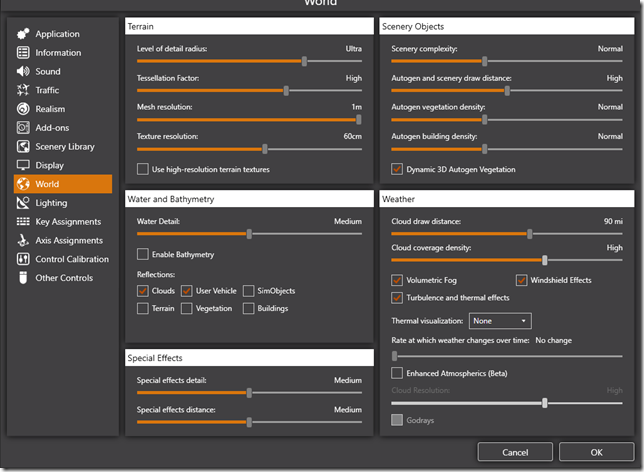
Task: Check Buildings reflections
Action: (x=248, y=308)
